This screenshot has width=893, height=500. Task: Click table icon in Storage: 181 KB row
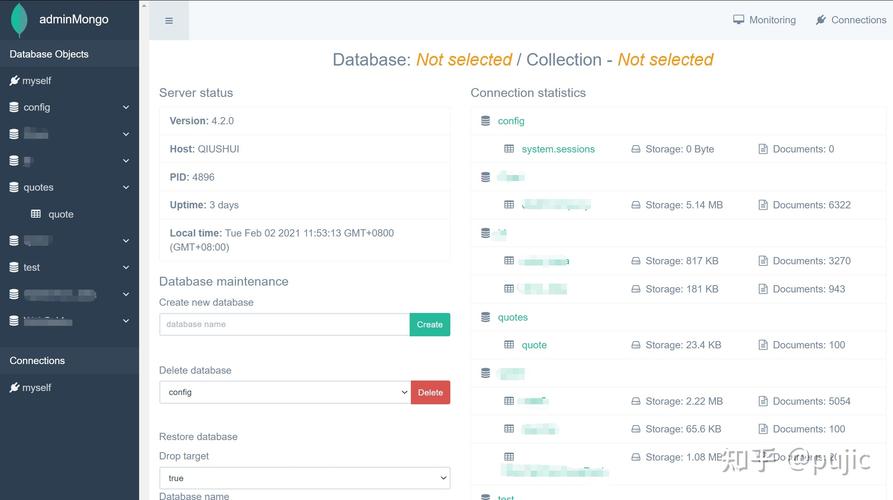click(509, 289)
